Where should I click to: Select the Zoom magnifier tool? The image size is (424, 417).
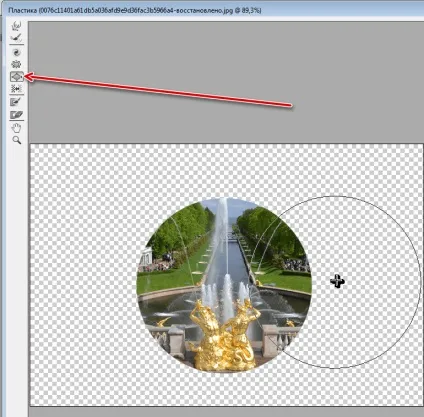[16, 140]
